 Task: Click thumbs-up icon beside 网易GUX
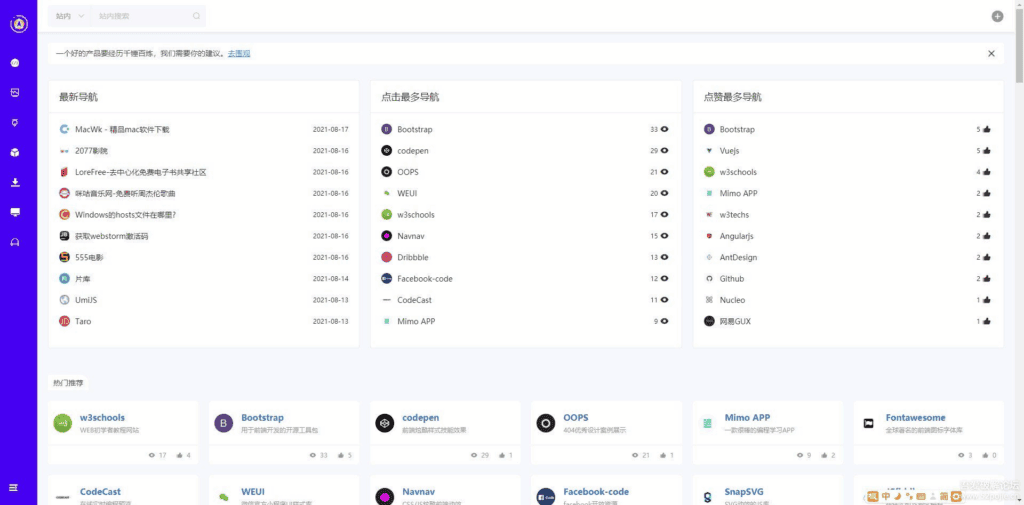[x=987, y=321]
